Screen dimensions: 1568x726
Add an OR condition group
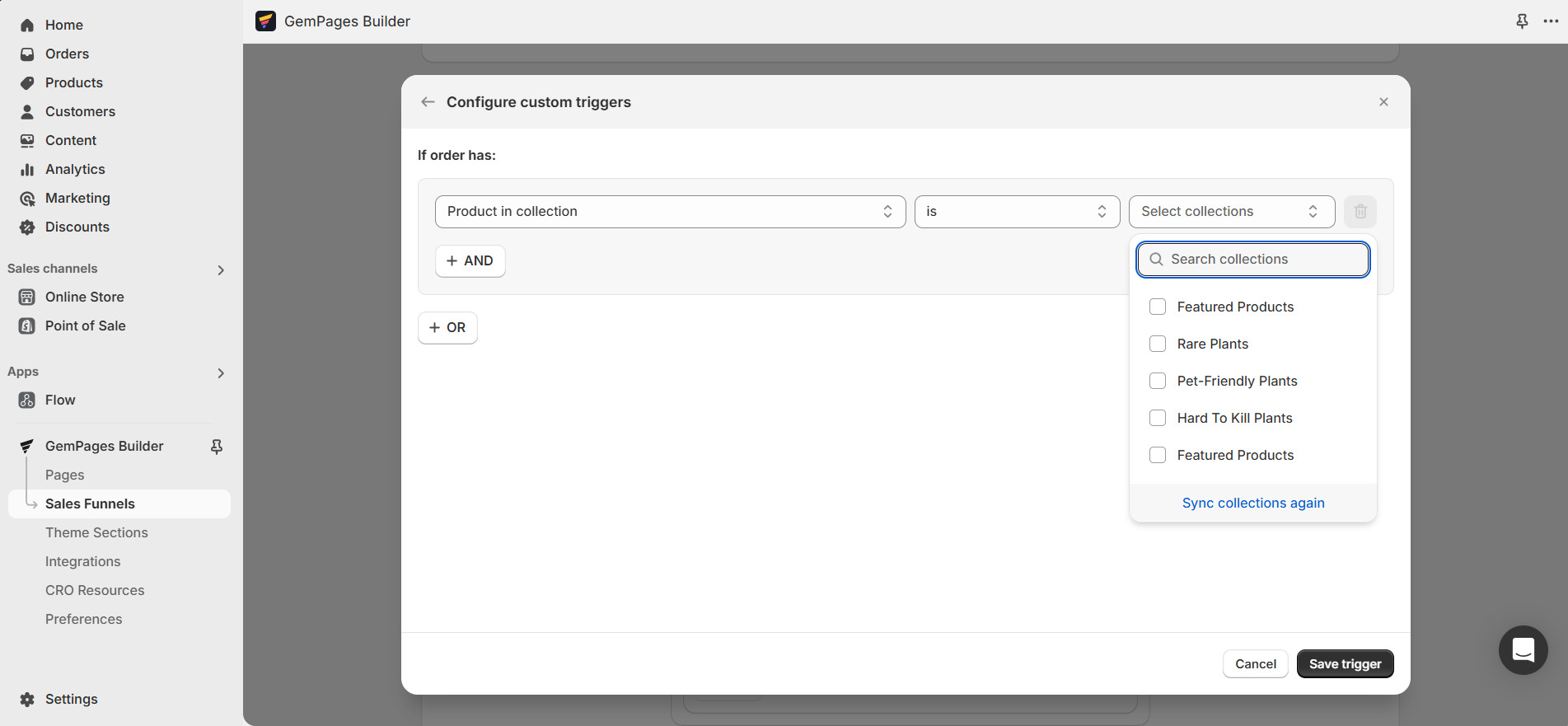[447, 328]
